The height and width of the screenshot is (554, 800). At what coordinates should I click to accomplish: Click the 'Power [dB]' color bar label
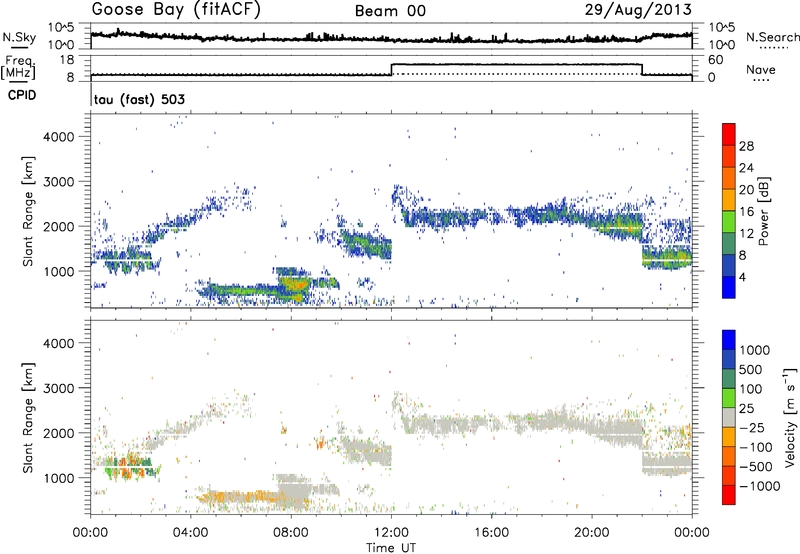point(763,211)
